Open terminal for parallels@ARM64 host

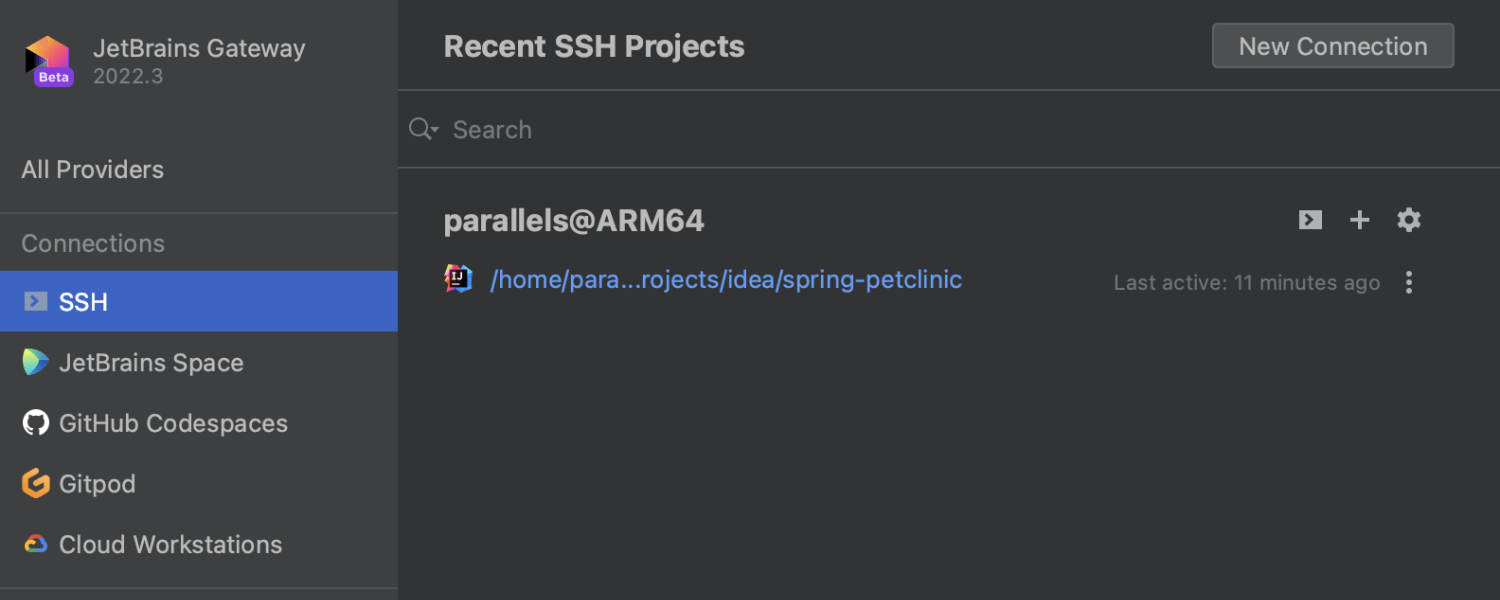pos(1310,220)
